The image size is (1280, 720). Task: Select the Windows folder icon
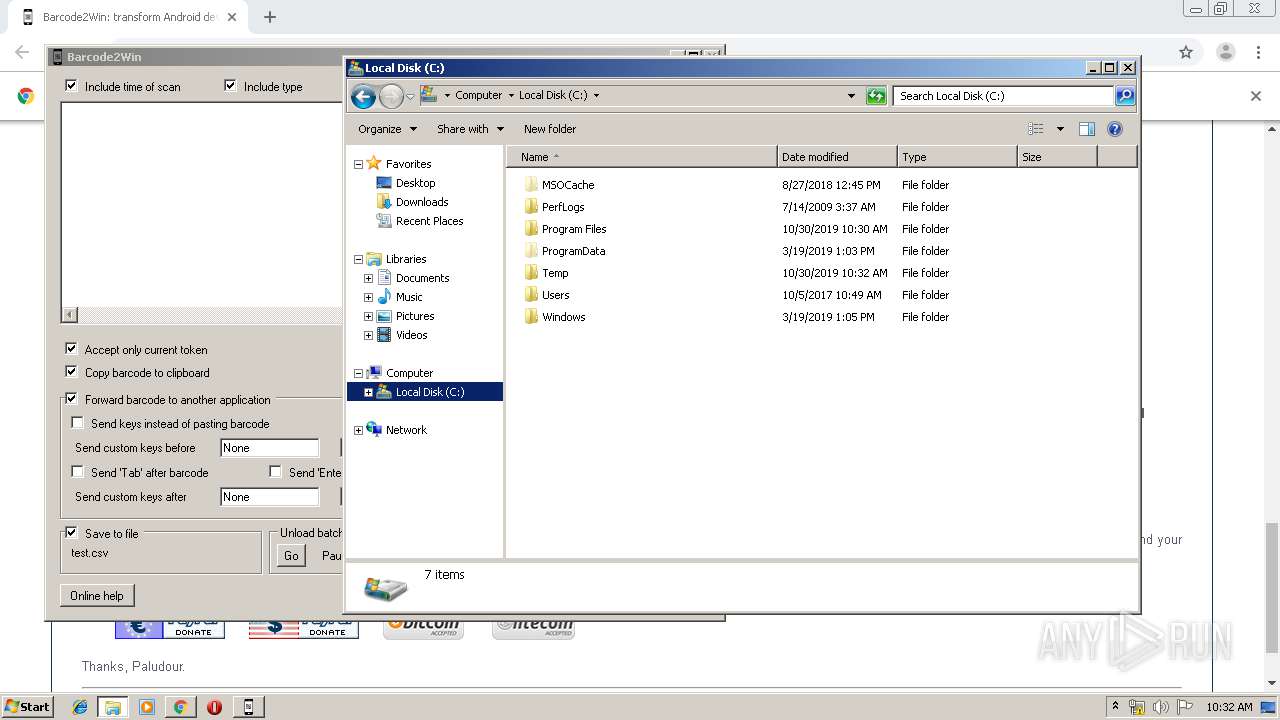pos(531,317)
